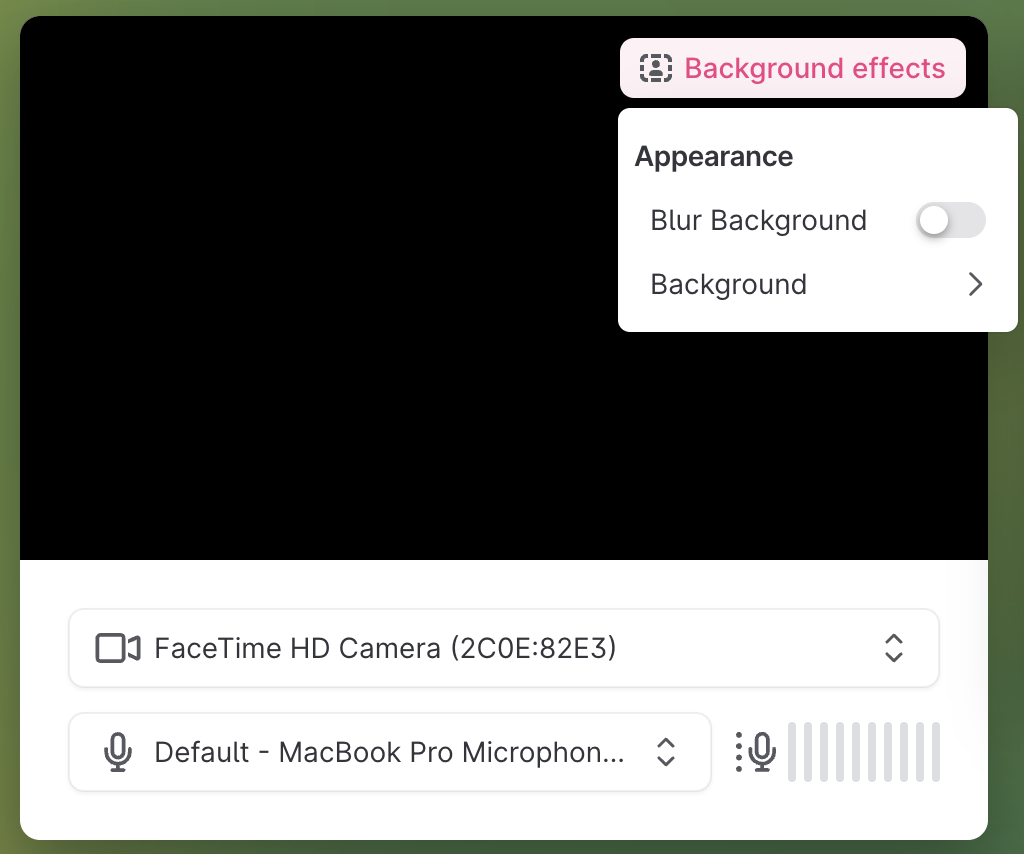Click the up-down chevron in the microphone selector
Image resolution: width=1024 pixels, height=854 pixels.
(x=665, y=752)
